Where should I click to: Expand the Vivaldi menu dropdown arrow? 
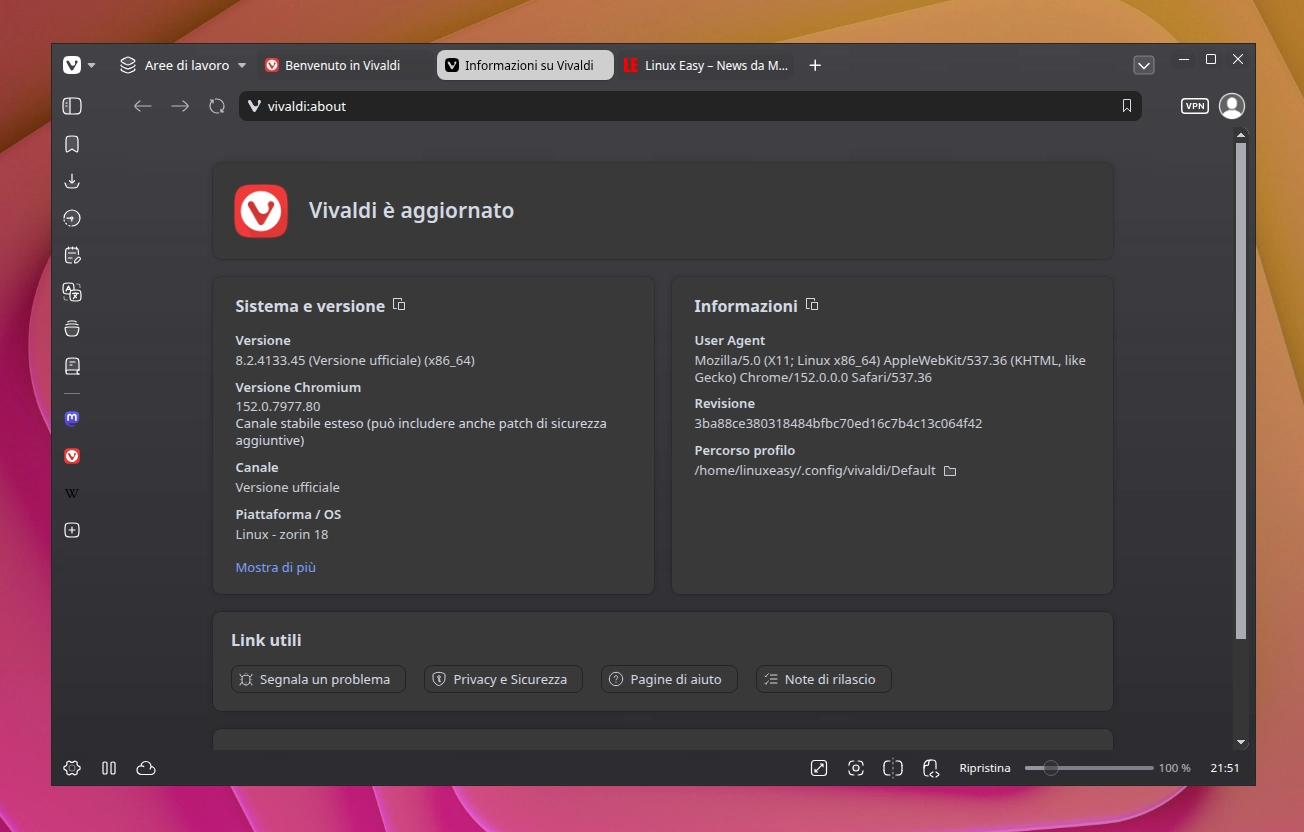coord(92,66)
